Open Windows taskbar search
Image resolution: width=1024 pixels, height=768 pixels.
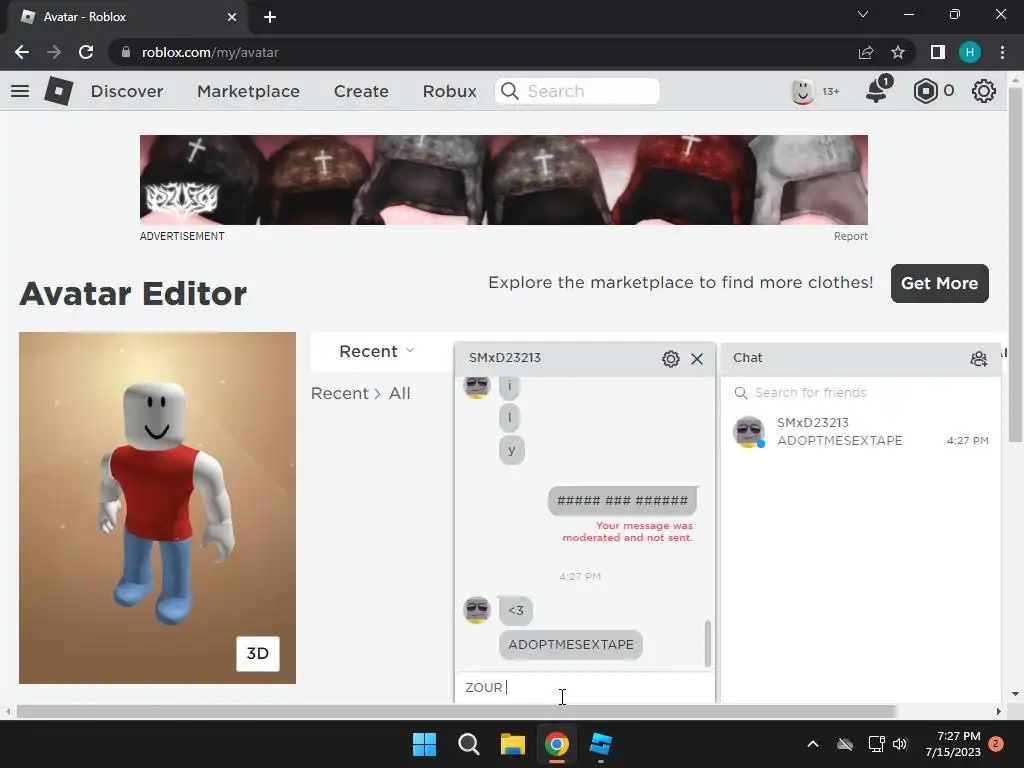469,744
